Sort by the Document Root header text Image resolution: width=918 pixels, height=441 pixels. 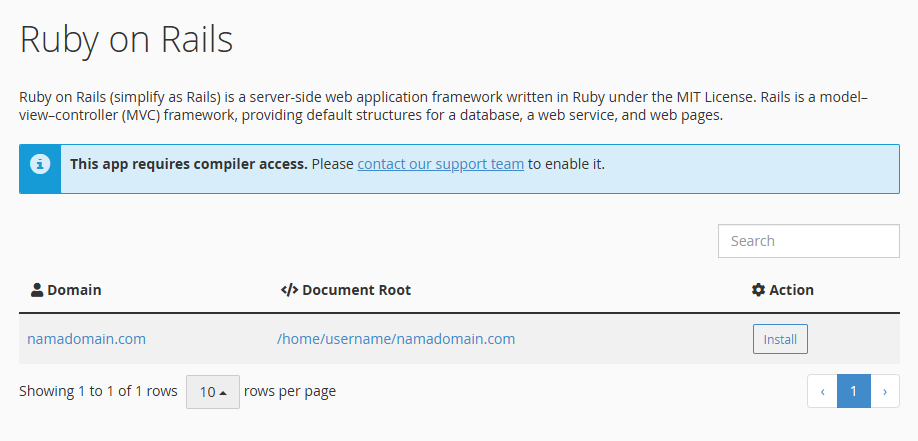(x=357, y=290)
